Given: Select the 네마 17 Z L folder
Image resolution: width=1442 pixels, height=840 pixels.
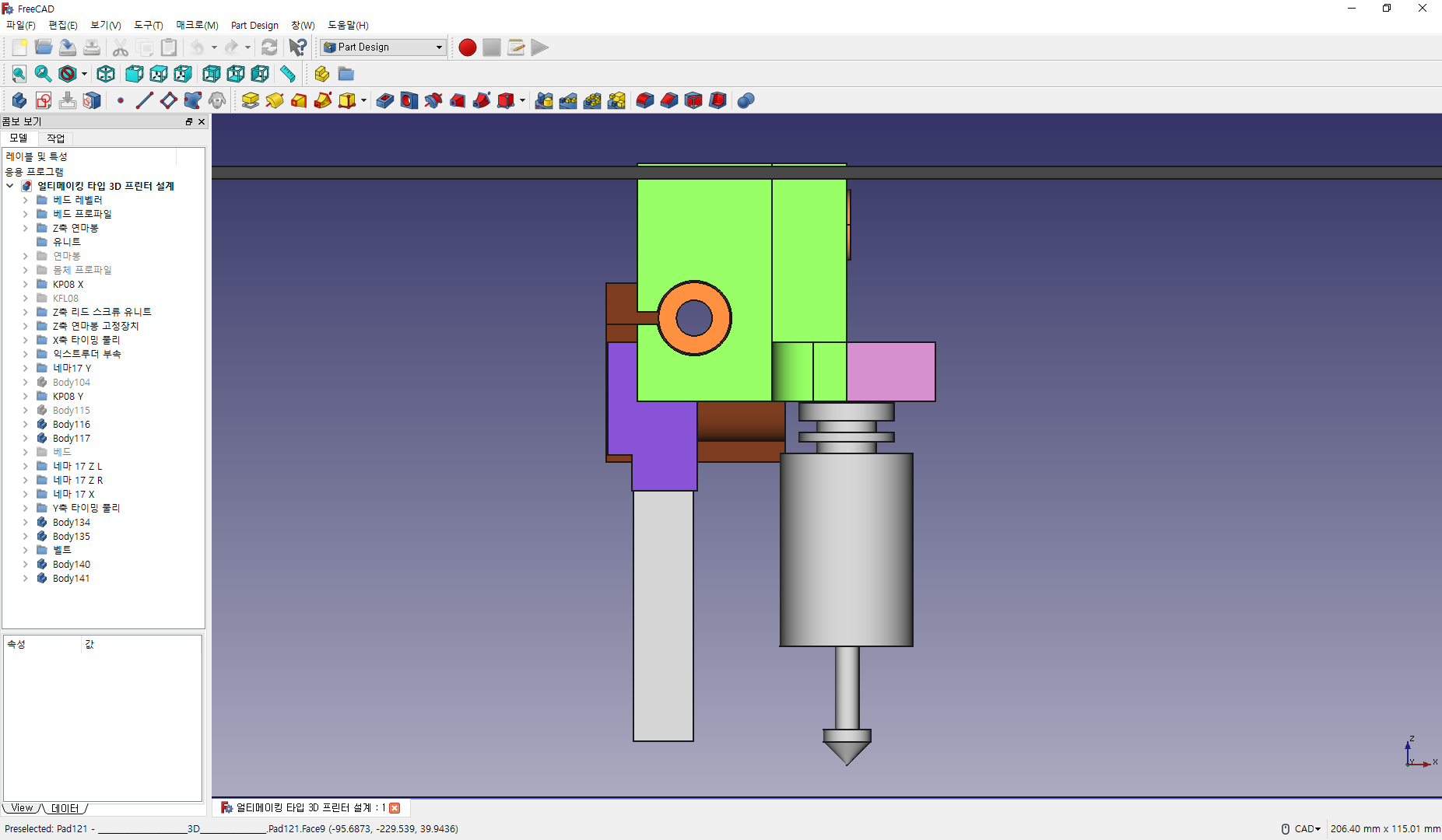Looking at the screenshot, I should pyautogui.click(x=77, y=466).
